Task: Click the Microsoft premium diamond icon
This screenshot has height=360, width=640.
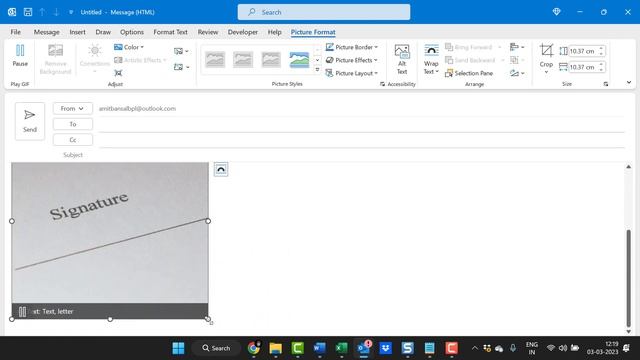Action: [556, 12]
